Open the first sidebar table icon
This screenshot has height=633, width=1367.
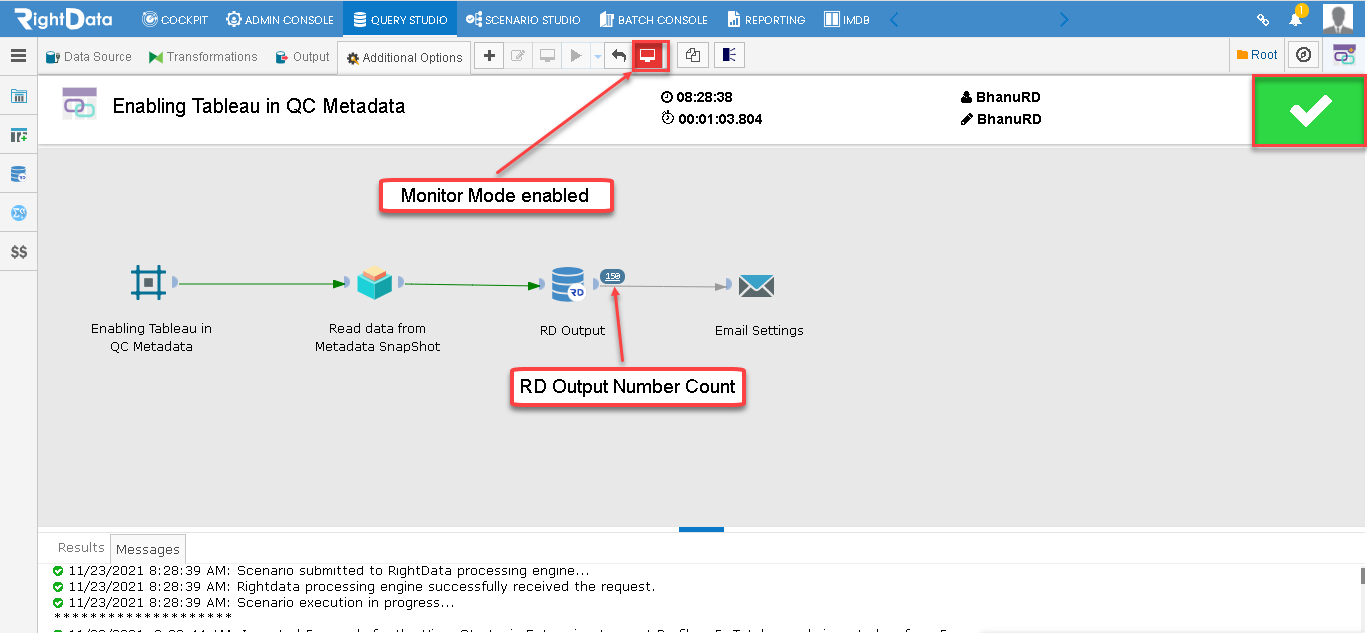pyautogui.click(x=19, y=96)
